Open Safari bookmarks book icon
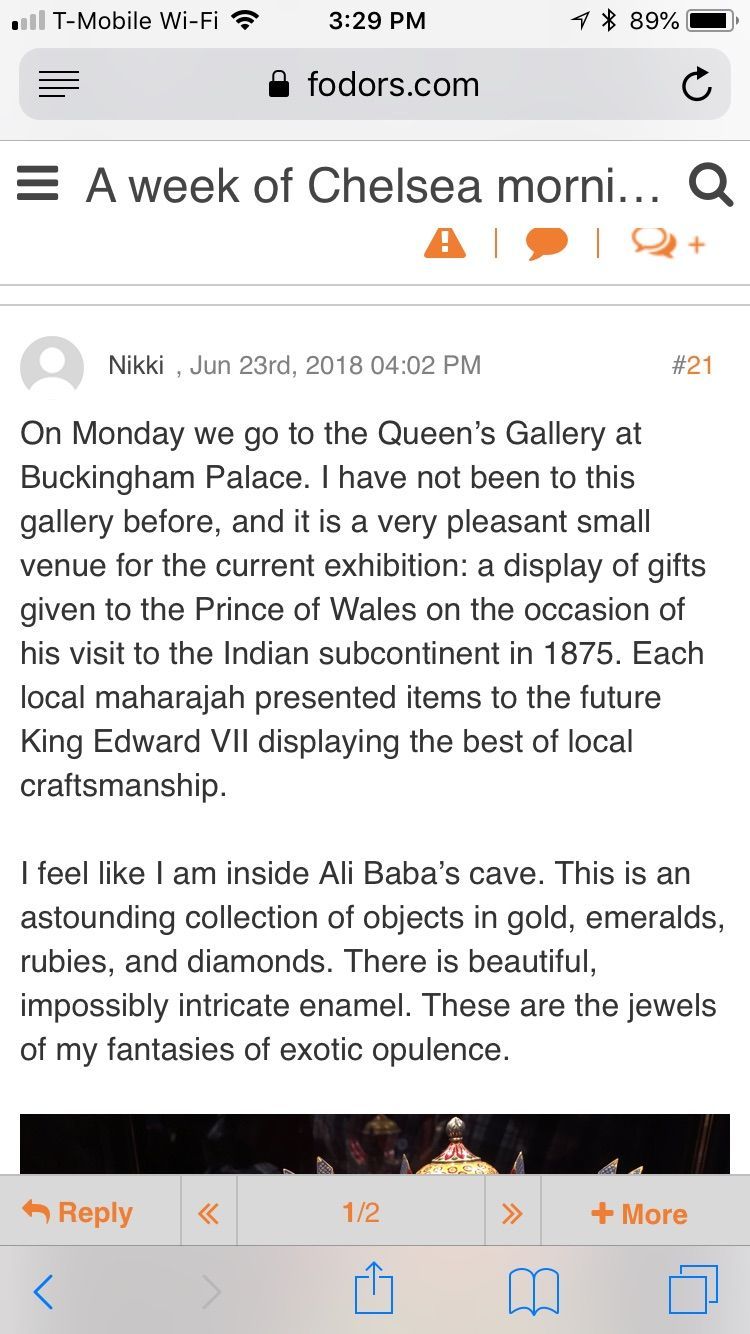This screenshot has width=750, height=1334. [534, 1291]
